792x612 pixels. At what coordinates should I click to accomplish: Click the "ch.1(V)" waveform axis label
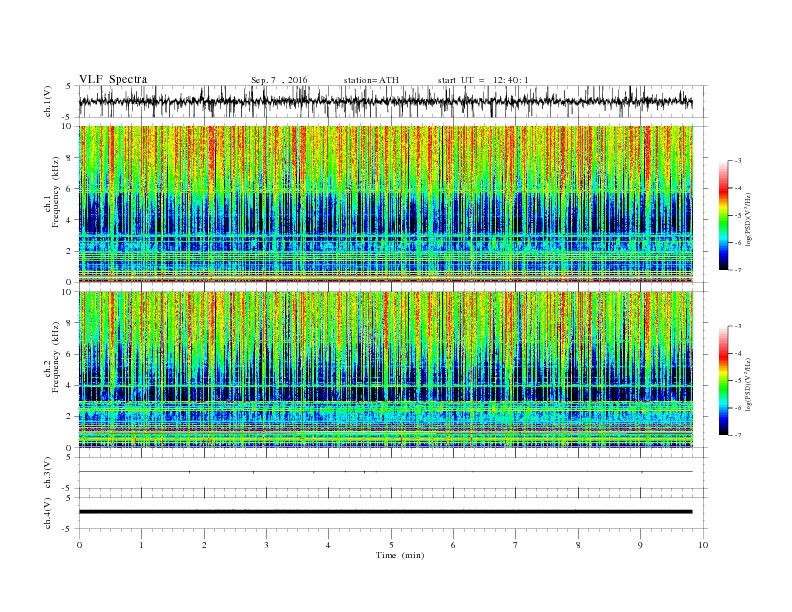pyautogui.click(x=48, y=101)
